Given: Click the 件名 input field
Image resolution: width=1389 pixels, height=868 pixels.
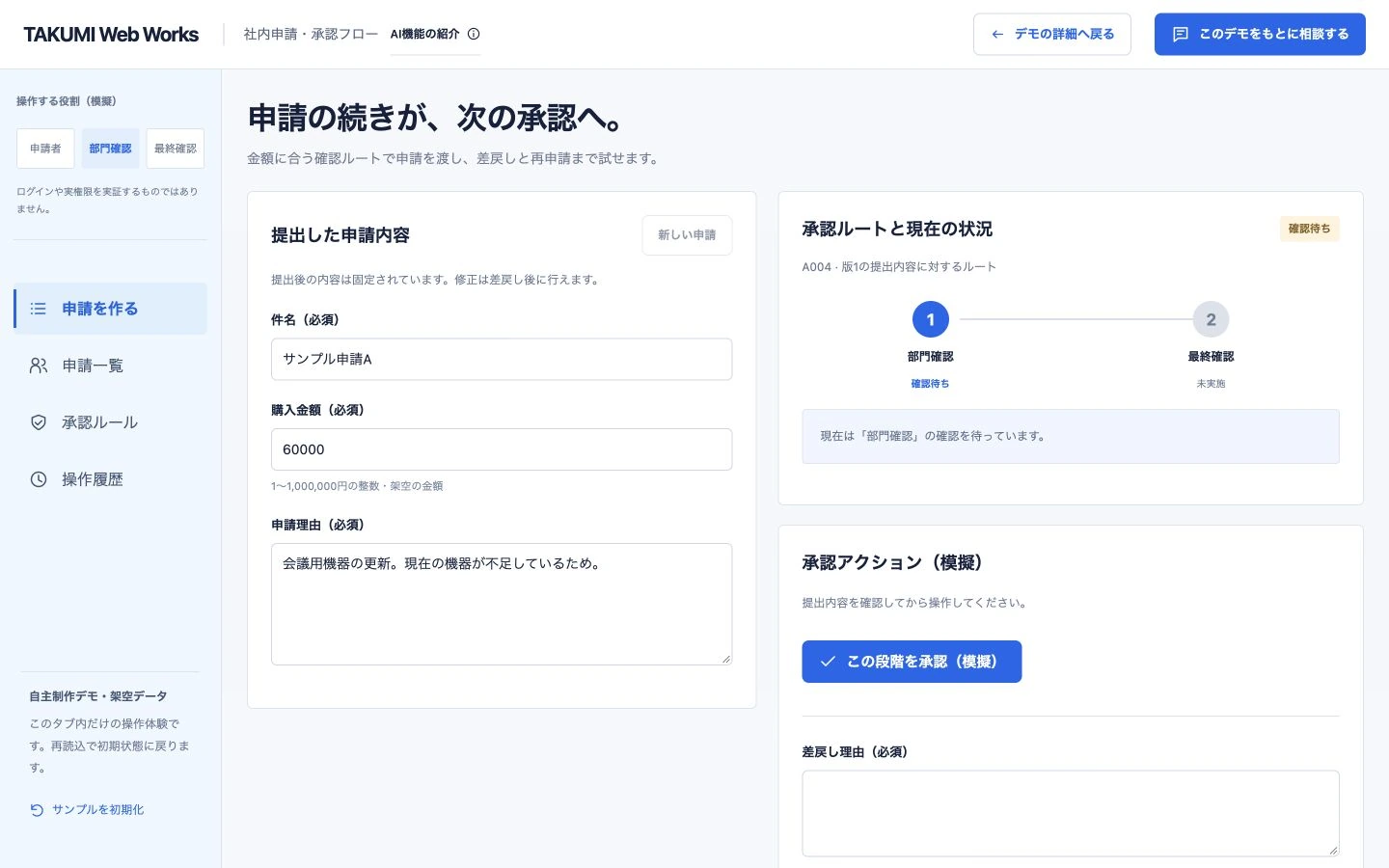Looking at the screenshot, I should point(502,359).
